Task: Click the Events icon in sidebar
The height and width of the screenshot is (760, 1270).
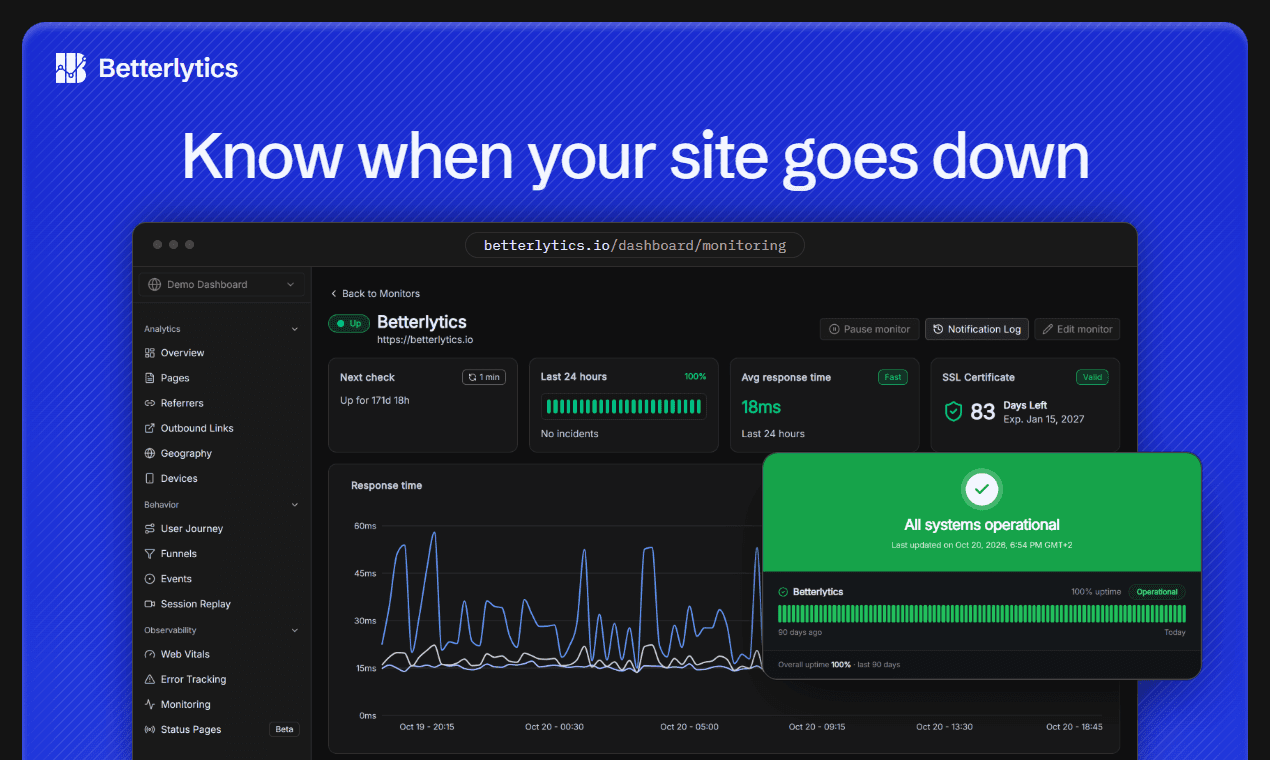Action: click(x=150, y=579)
